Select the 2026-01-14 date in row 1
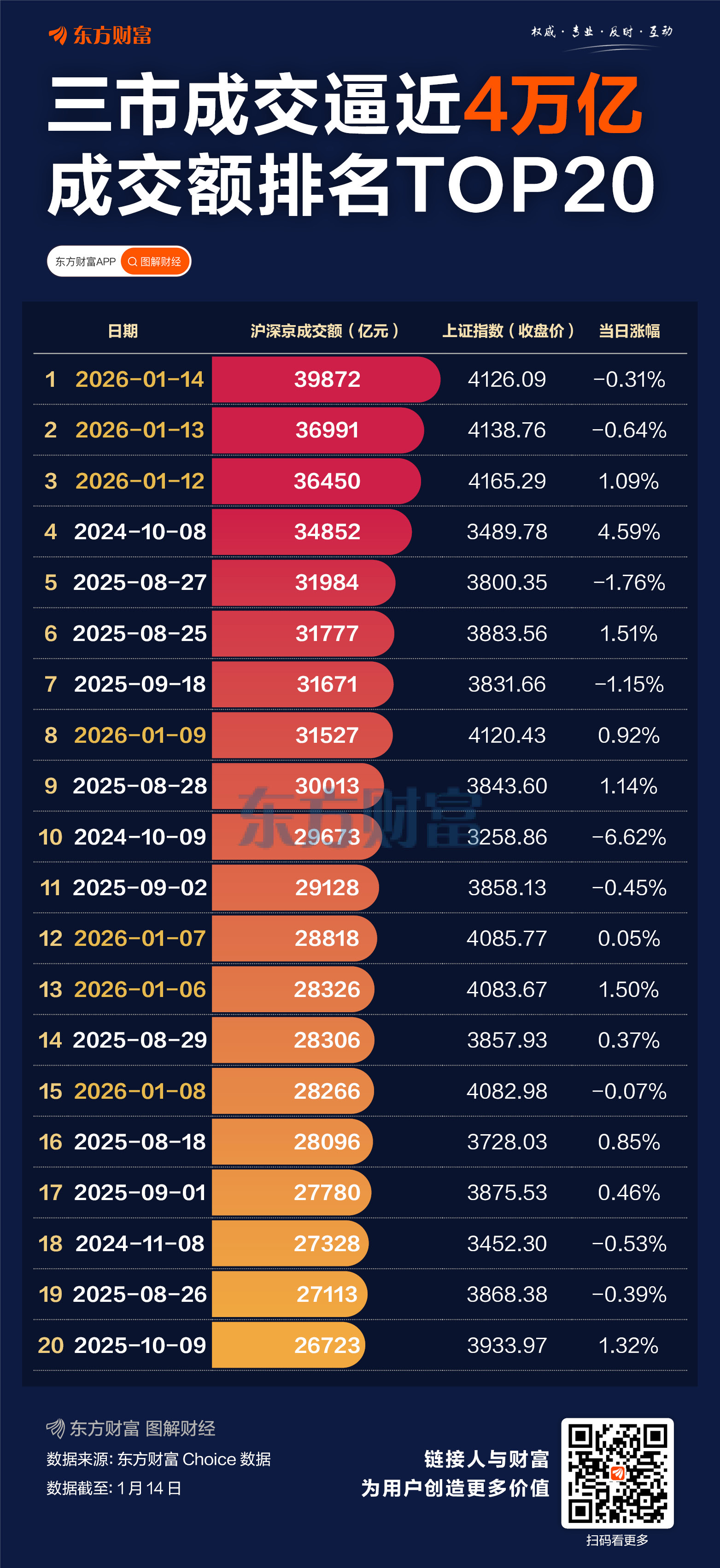 [140, 380]
